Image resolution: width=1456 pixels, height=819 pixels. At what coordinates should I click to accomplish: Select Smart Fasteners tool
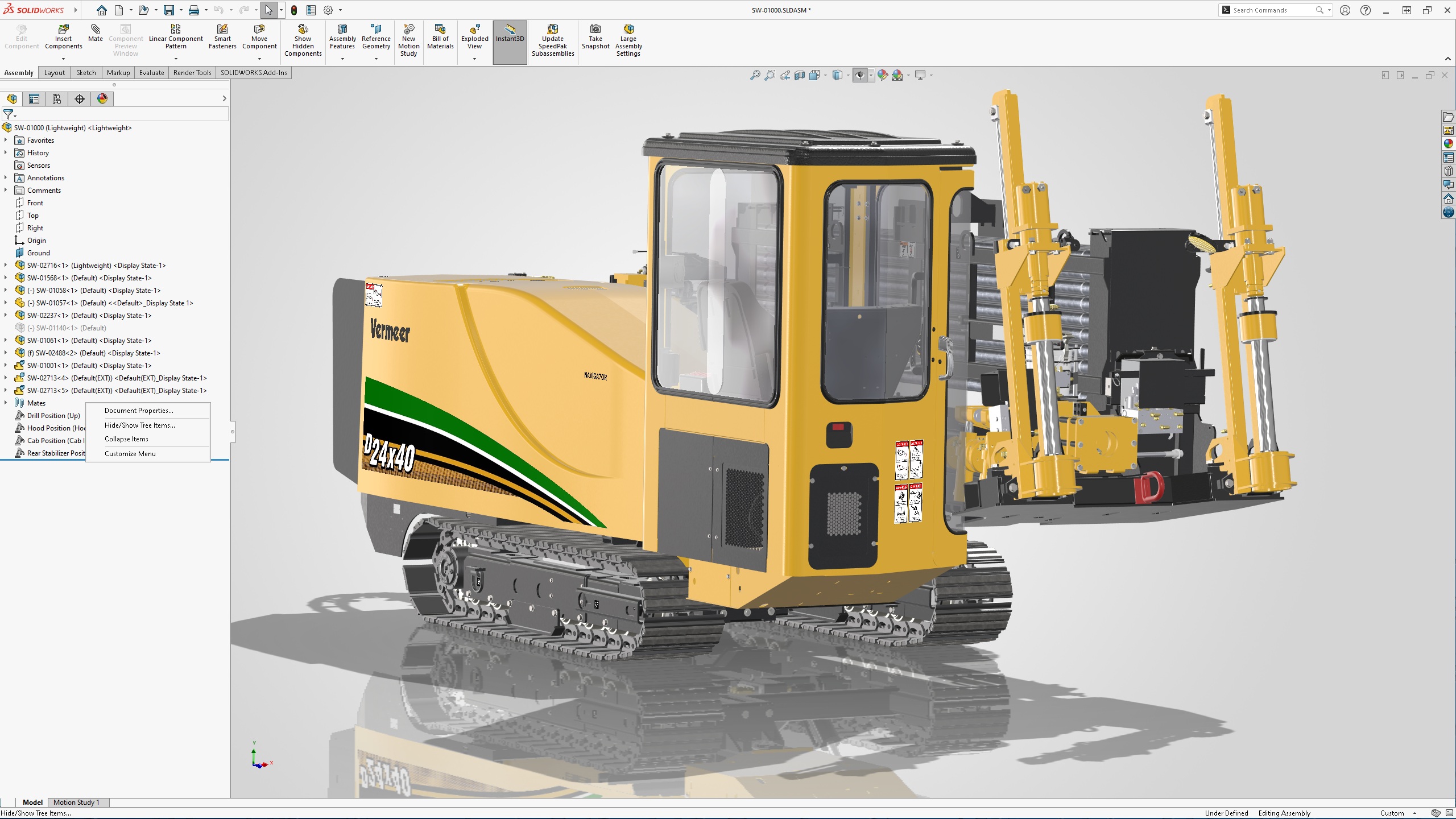222,30
